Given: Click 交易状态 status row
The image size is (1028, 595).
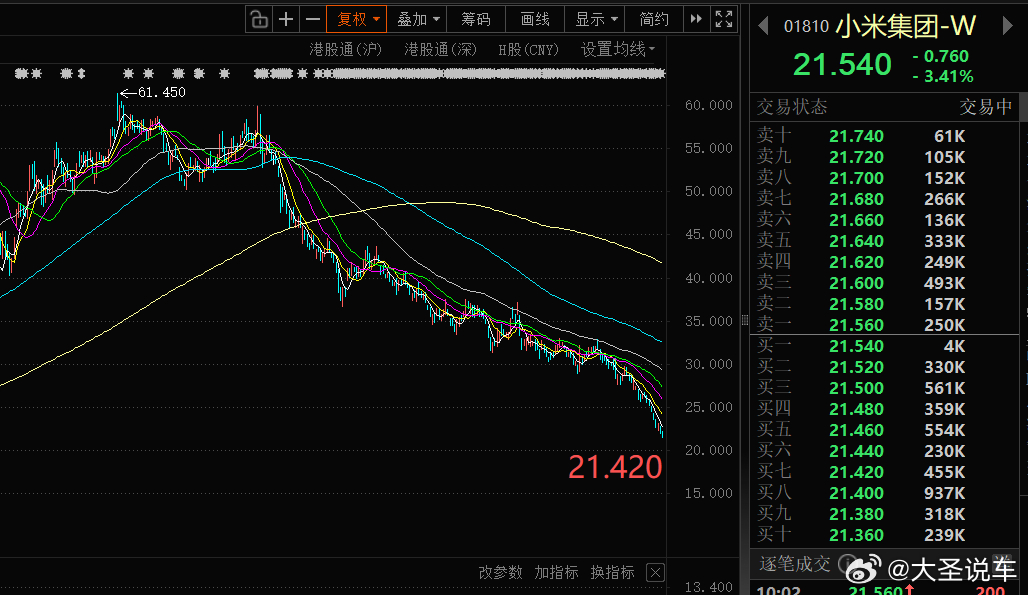Looking at the screenshot, I should tap(884, 107).
